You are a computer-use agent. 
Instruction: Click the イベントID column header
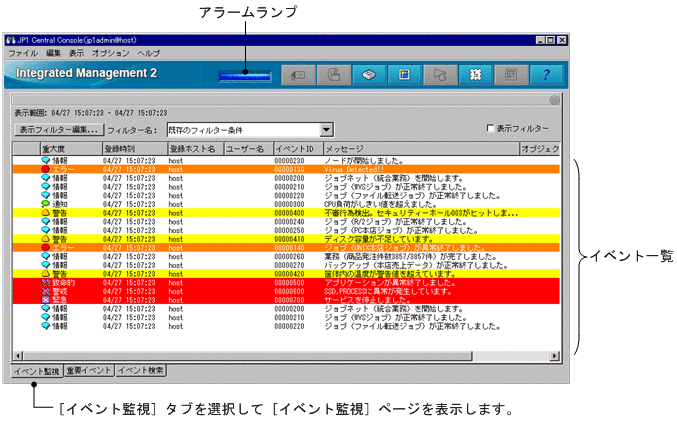[298, 149]
